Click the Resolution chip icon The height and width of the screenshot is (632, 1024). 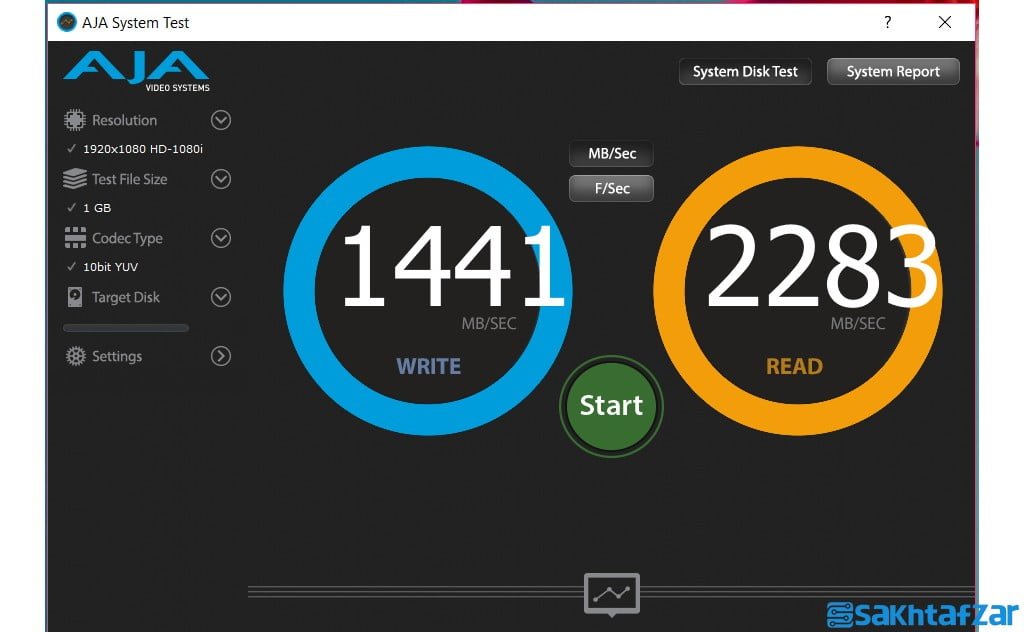(75, 121)
